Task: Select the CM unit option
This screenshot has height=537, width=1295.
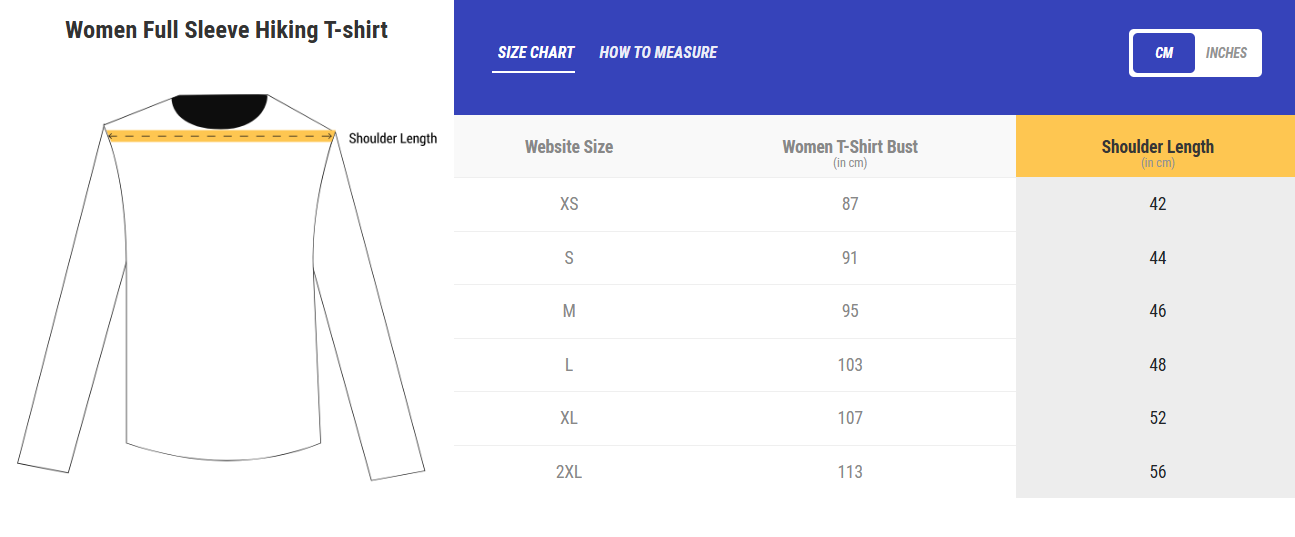Action: tap(1164, 53)
